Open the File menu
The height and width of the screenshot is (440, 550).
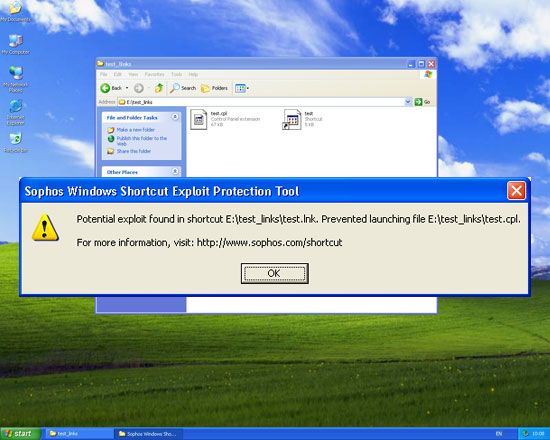(103, 74)
